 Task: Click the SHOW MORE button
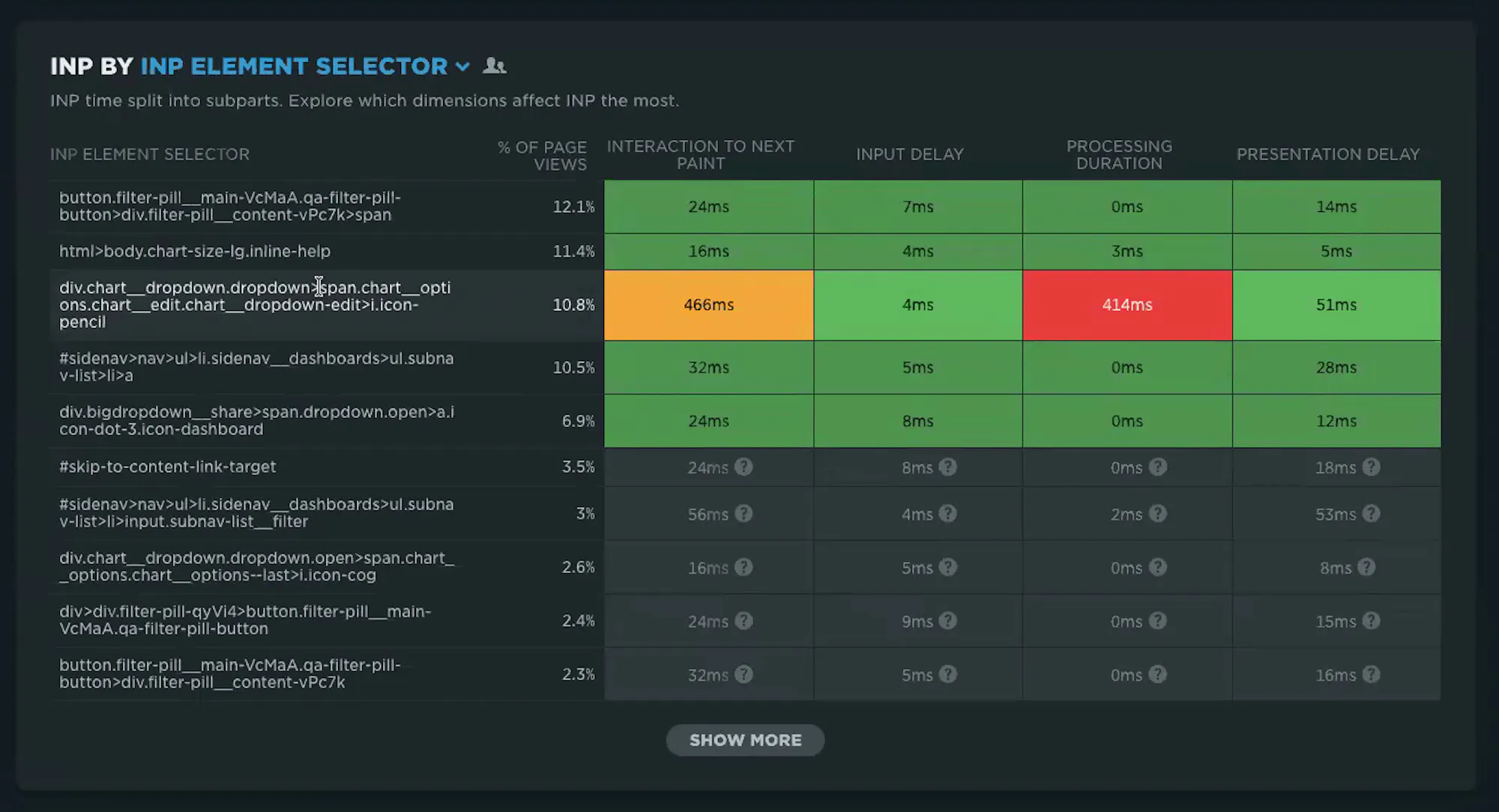745,740
